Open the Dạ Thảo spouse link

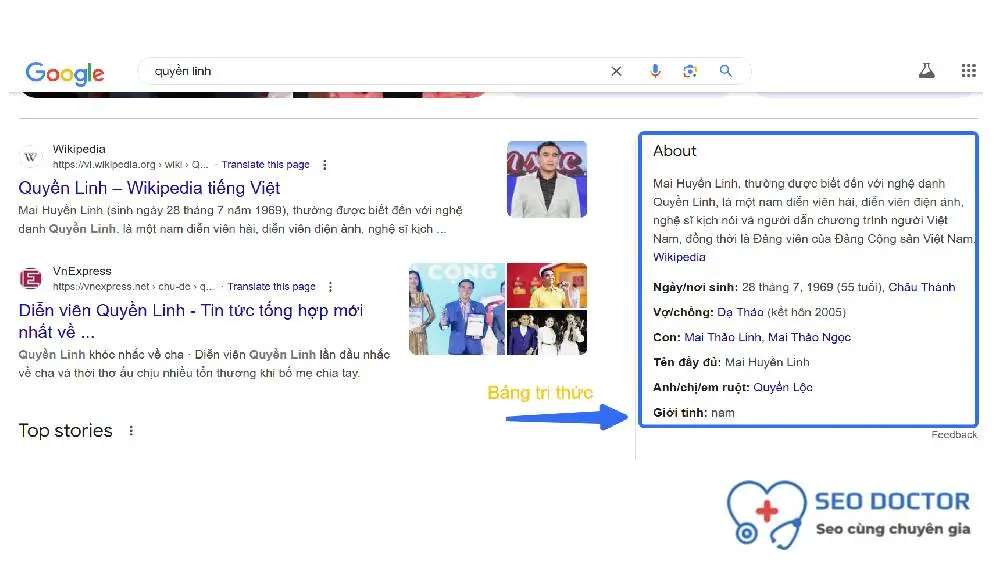tap(740, 312)
